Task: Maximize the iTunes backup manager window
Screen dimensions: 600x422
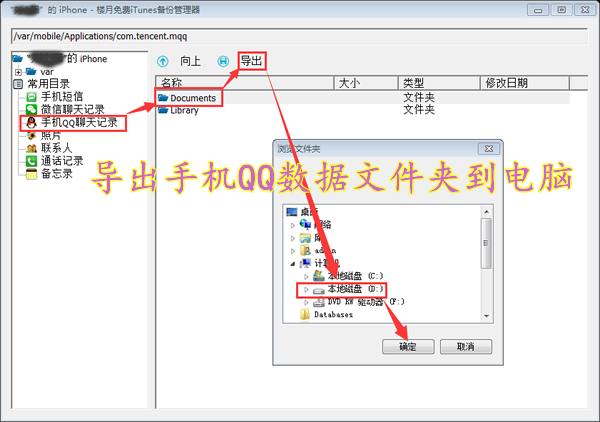Action: [561, 10]
